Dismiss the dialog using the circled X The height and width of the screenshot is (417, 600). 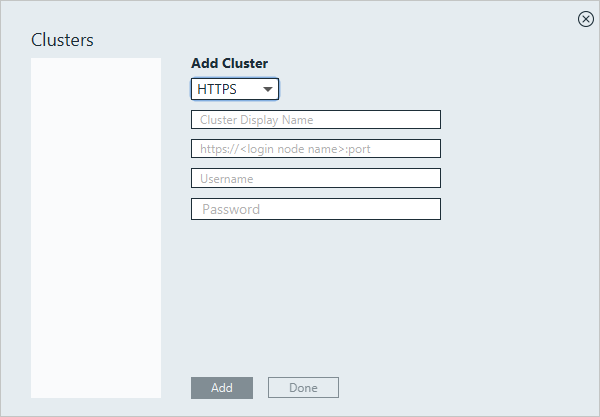click(x=585, y=19)
